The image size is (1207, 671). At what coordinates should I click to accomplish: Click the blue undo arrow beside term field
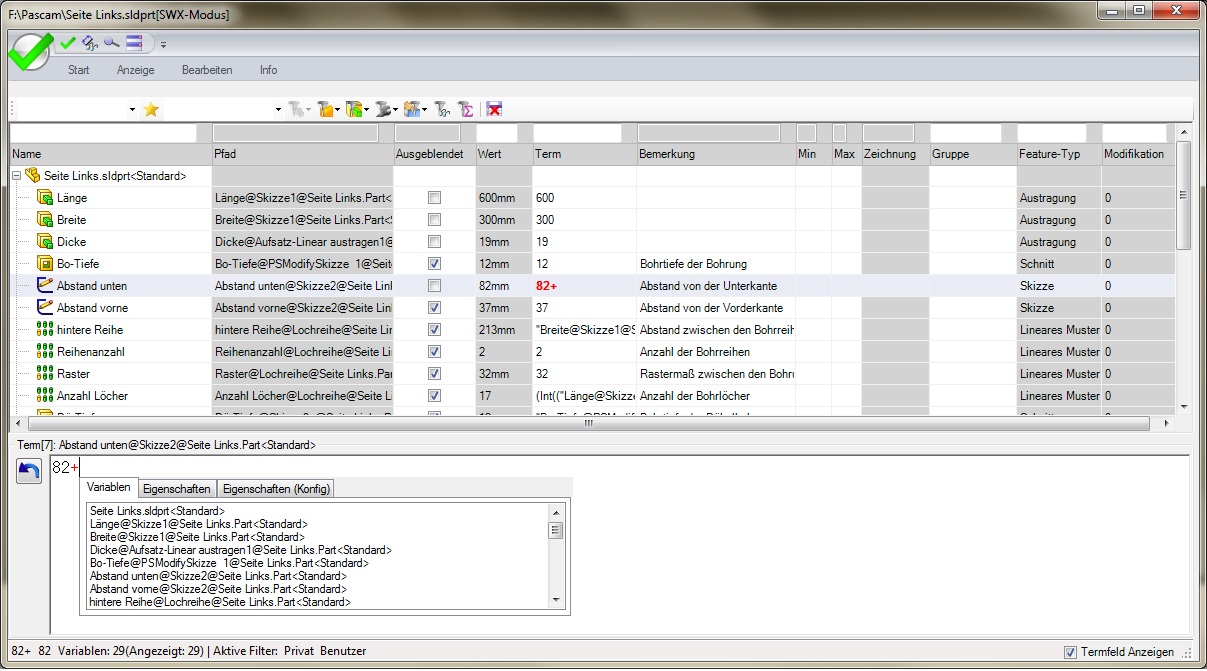pyautogui.click(x=29, y=472)
